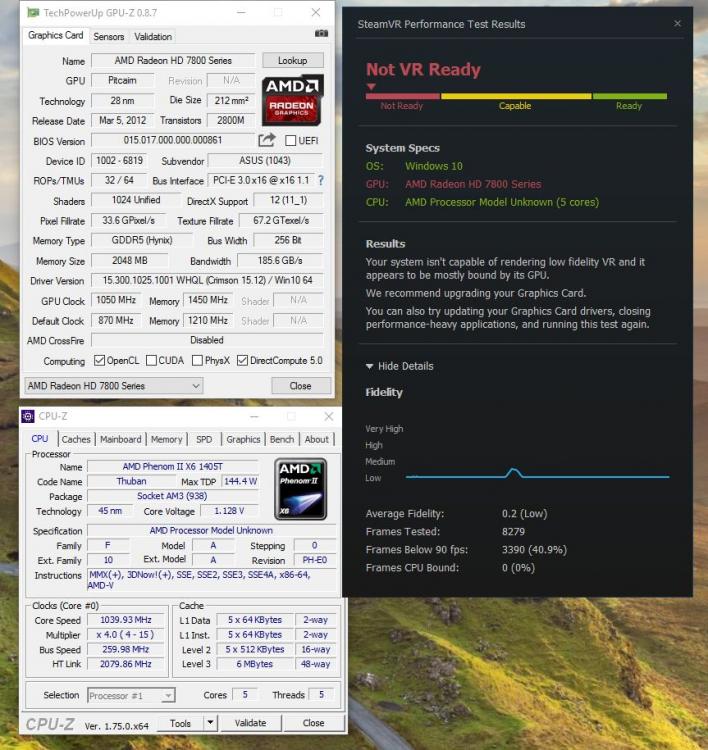
Task: Click the GPU name field AMD Radeon HD 7800 Series
Action: pyautogui.click(x=173, y=61)
